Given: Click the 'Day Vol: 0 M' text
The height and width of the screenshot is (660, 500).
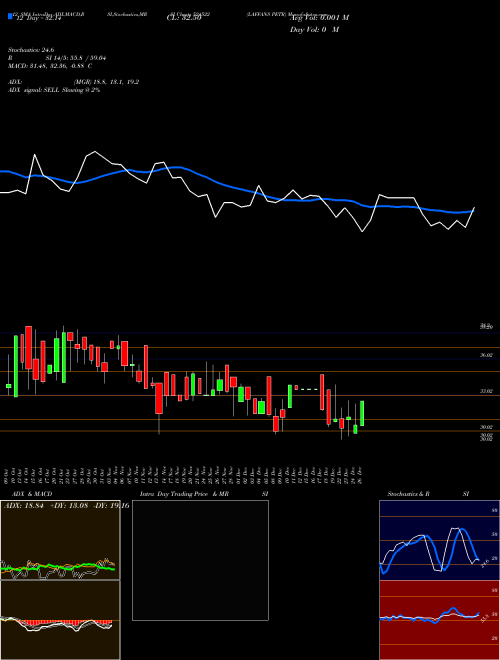Looking at the screenshot, I should [314, 29].
